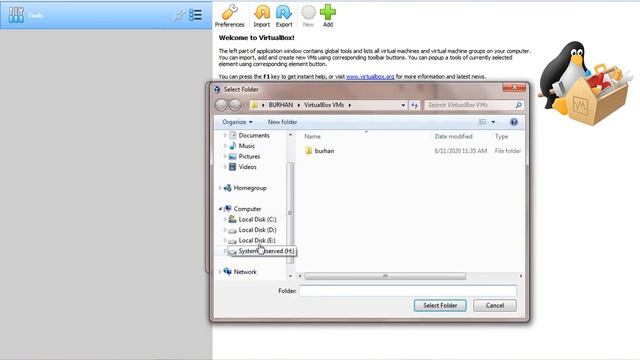
Task: Select the Tools item in the left panel
Action: [106, 15]
